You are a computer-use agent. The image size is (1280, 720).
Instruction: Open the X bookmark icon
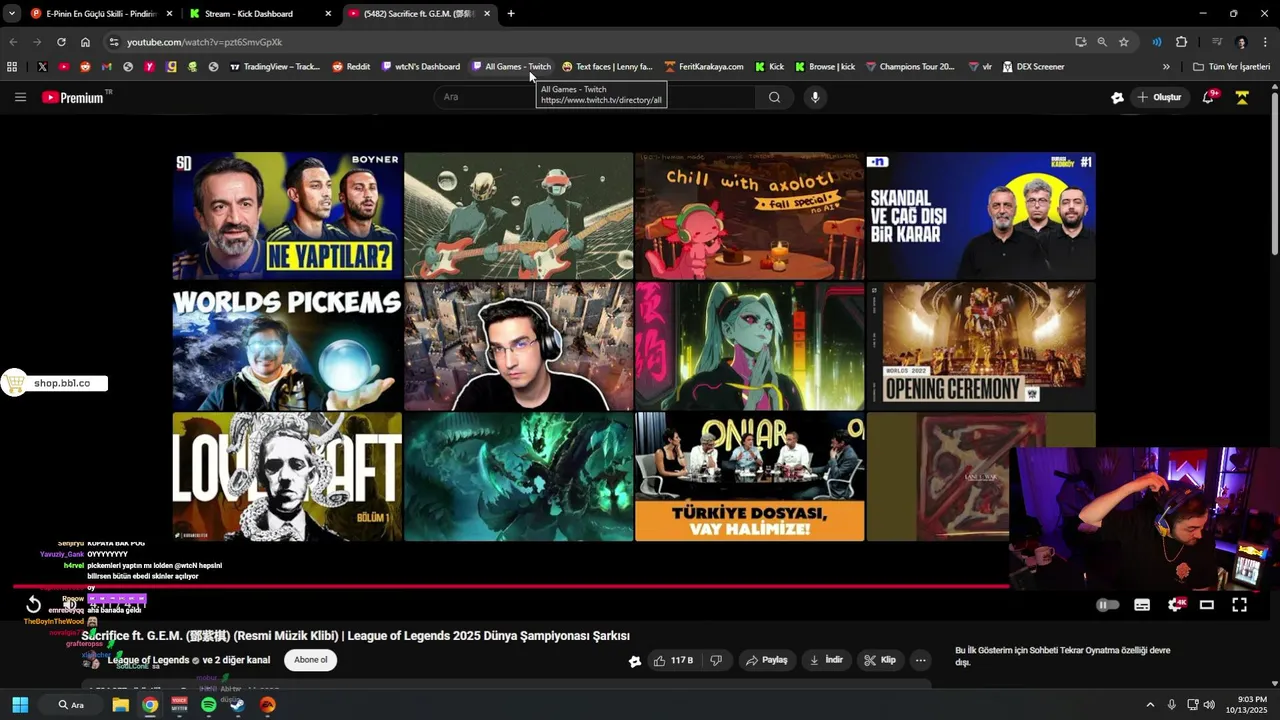tap(42, 67)
